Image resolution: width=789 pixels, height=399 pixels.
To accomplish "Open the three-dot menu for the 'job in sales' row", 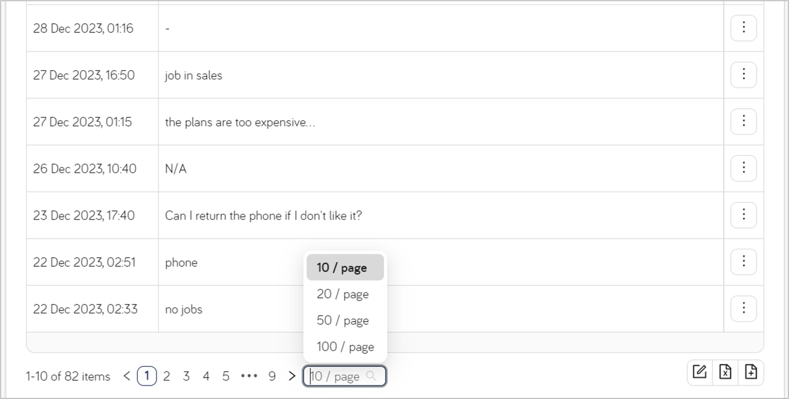I will pyautogui.click(x=743, y=74).
